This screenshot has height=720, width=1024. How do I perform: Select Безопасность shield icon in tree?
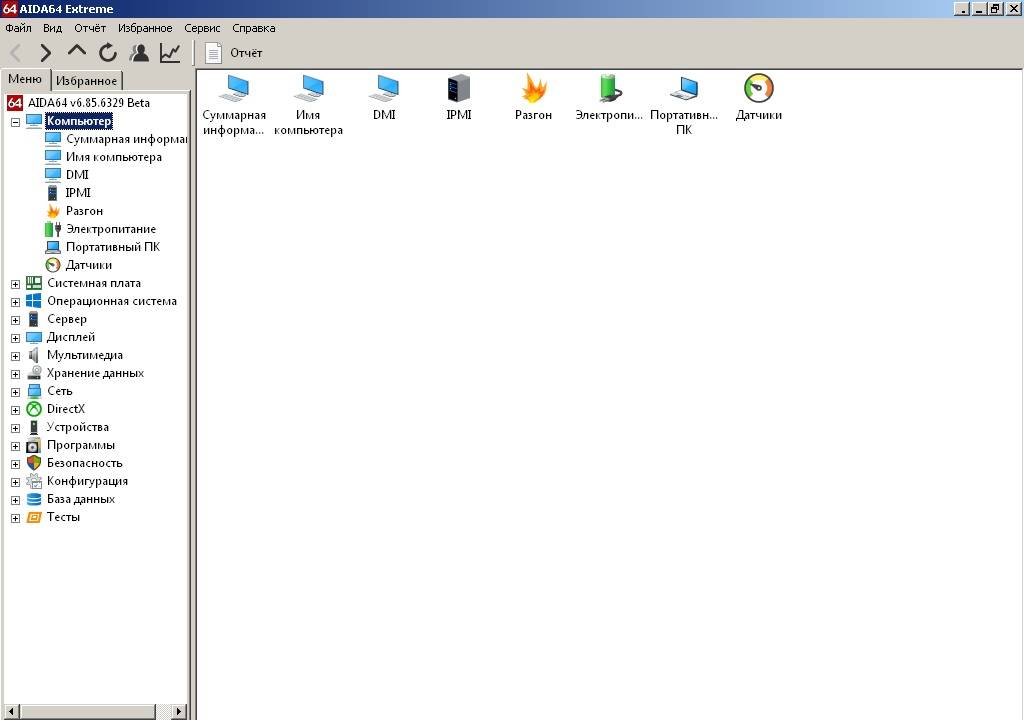click(34, 463)
